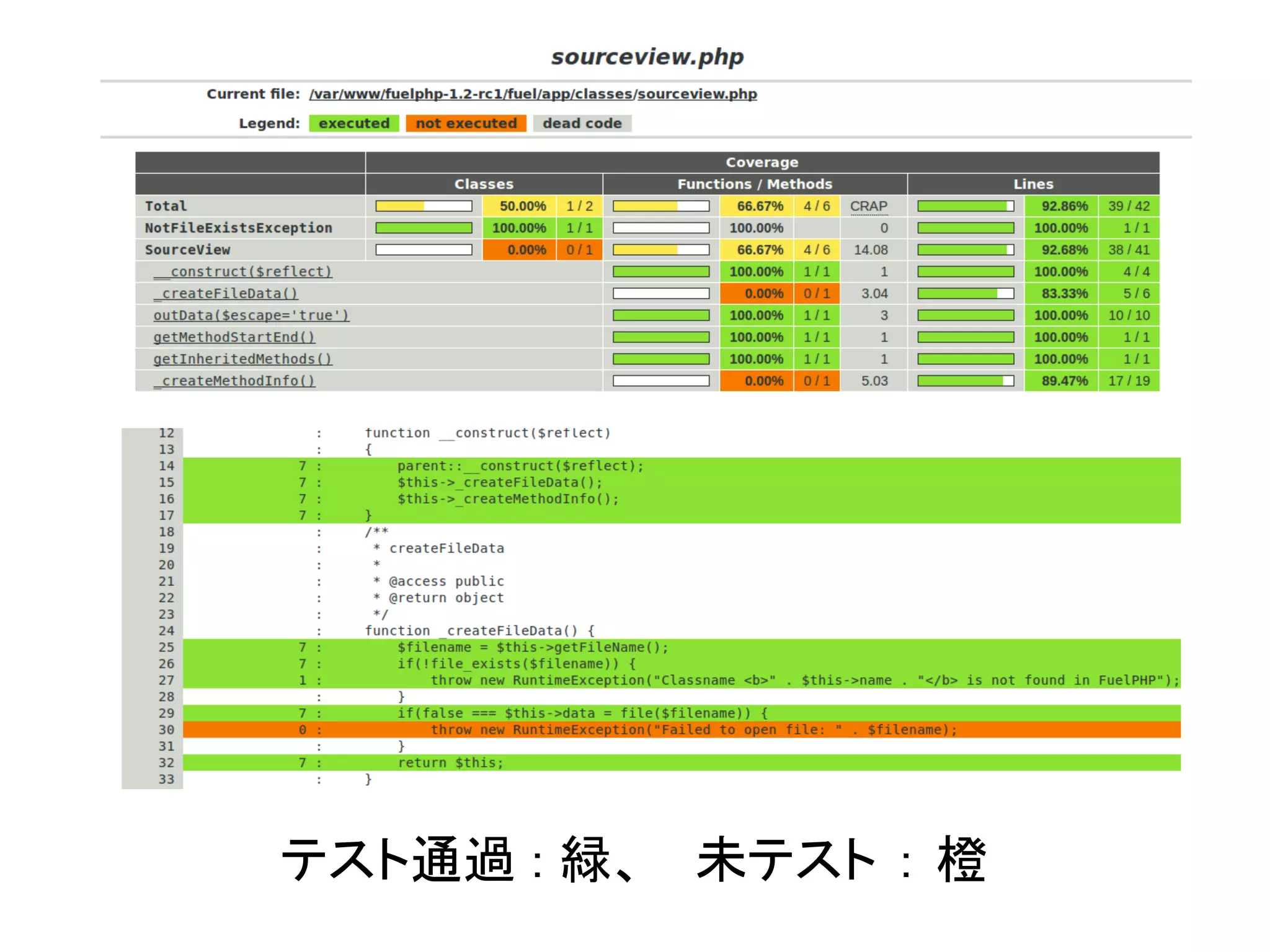Image resolution: width=1270 pixels, height=952 pixels.
Task: Click the '$this->_createMethodInfo();' code line
Action: click(x=682, y=499)
